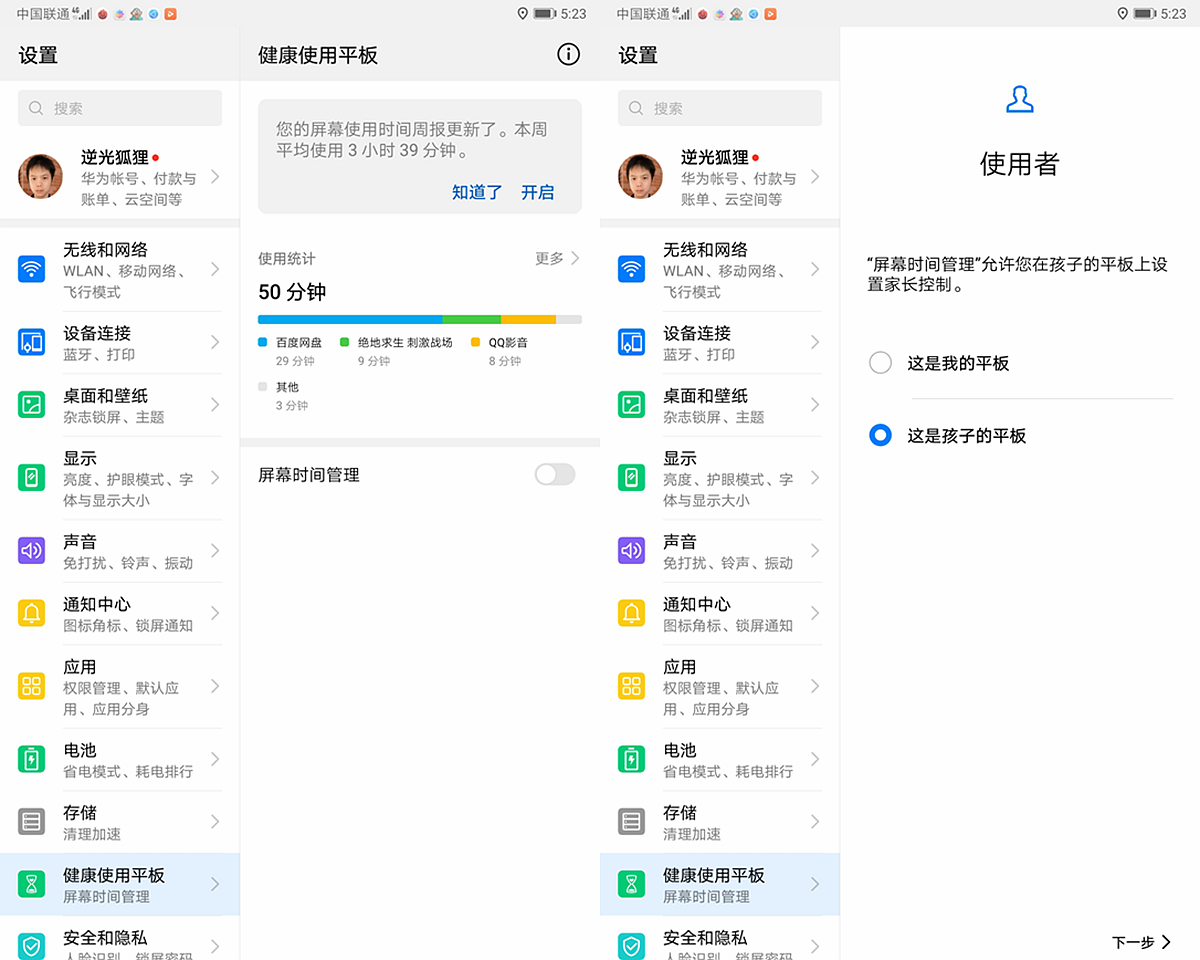Tap profile avatar photo in right screen

pyautogui.click(x=641, y=177)
